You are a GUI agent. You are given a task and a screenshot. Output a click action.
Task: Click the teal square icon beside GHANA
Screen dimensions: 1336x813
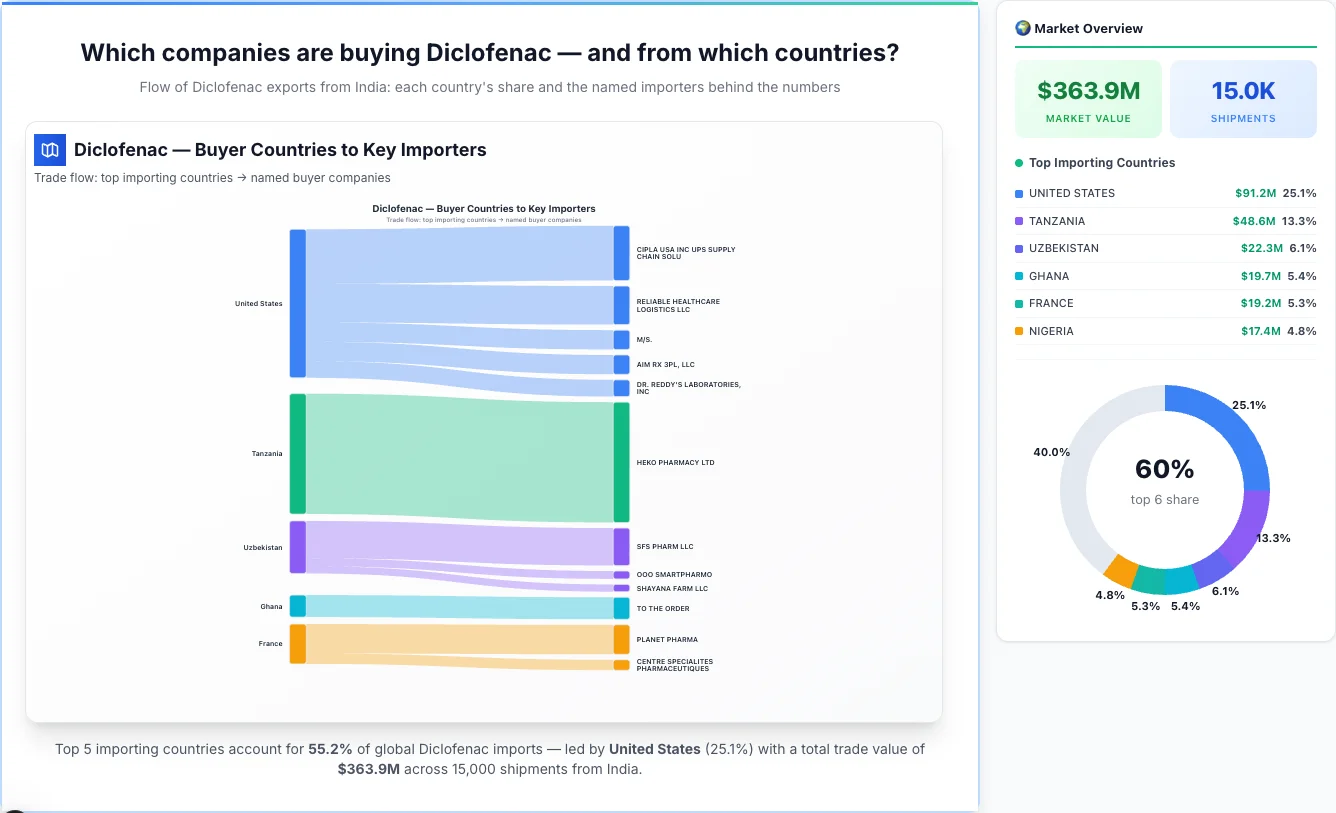click(x=1018, y=276)
